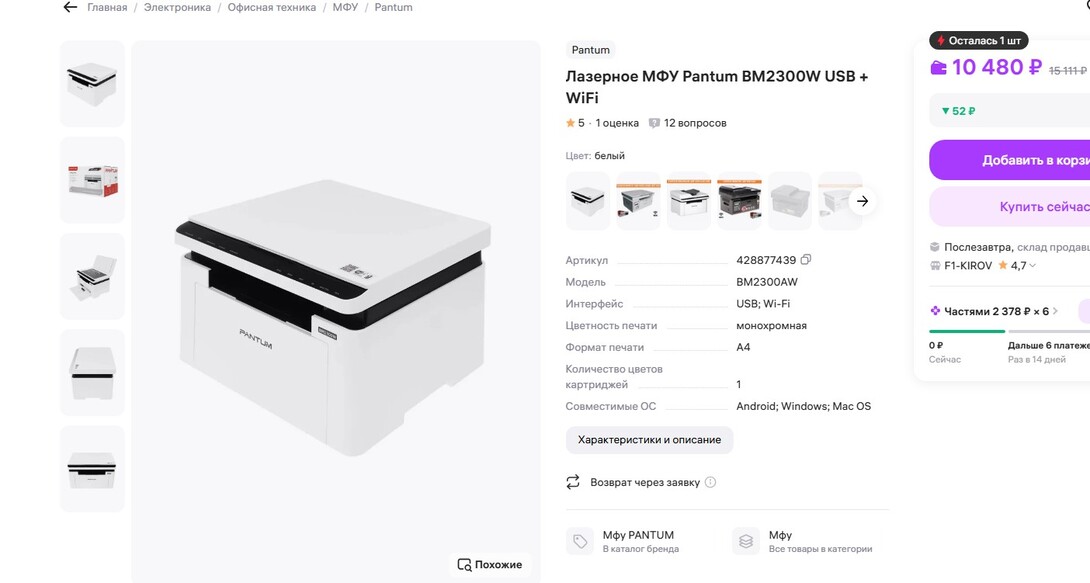Click the Мфу category stack icon
Viewport: 1090px width, 583px height.
point(746,541)
